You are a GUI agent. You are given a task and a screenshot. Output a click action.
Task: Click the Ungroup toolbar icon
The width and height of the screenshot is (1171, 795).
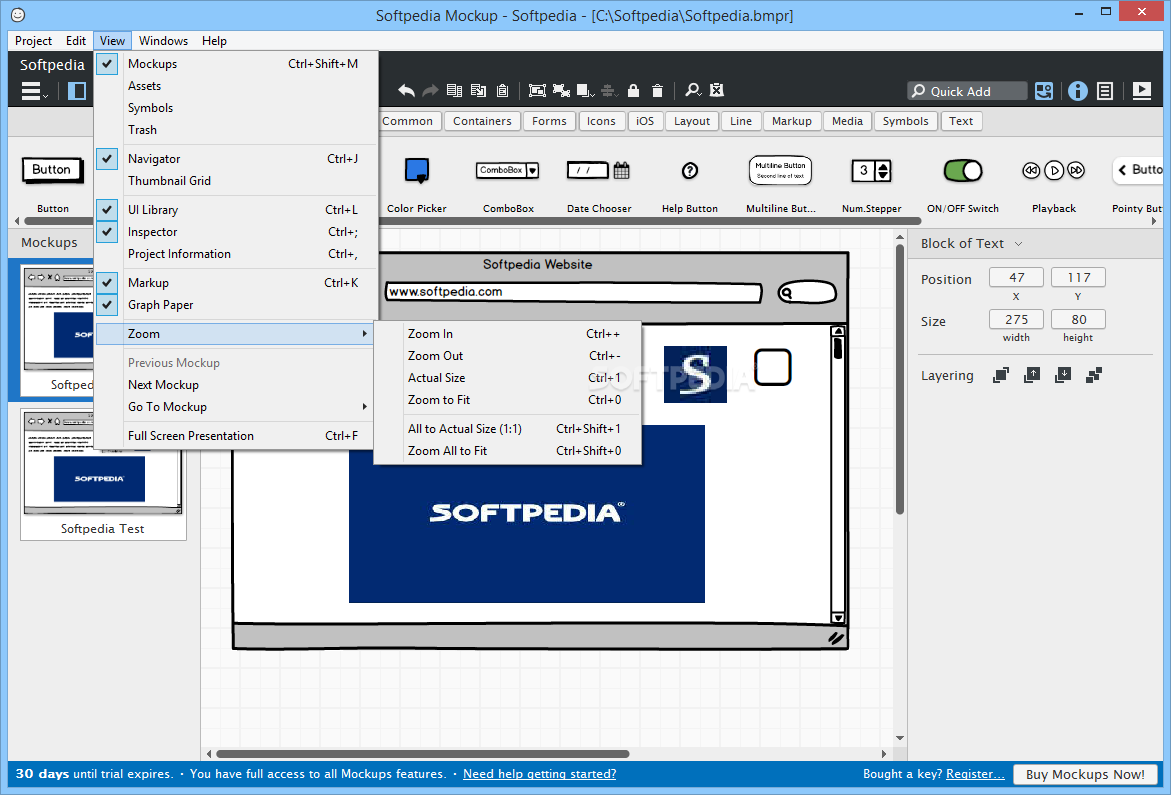(x=561, y=91)
